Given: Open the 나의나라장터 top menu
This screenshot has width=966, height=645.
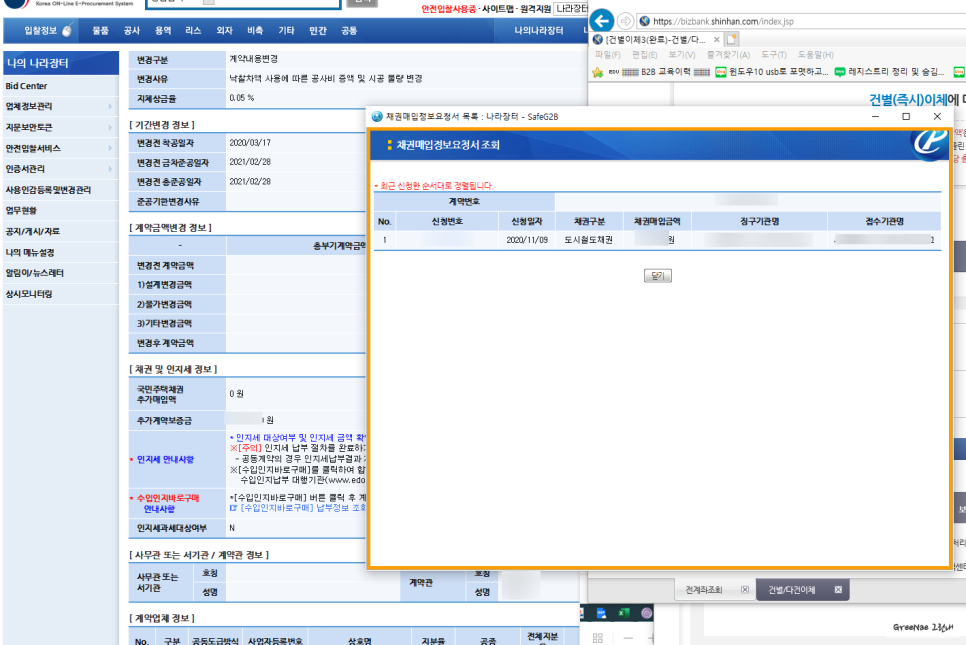Looking at the screenshot, I should (x=538, y=31).
